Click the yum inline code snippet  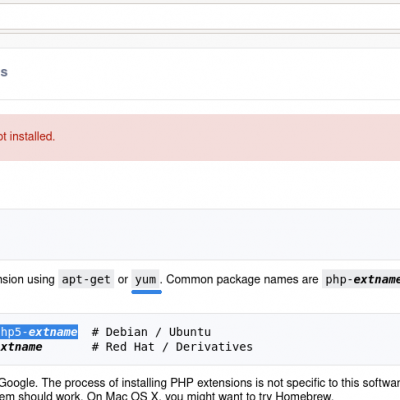coord(145,279)
